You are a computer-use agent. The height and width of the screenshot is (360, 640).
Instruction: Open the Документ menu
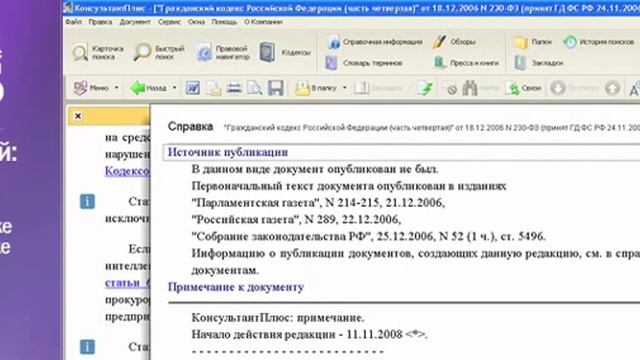coord(135,22)
